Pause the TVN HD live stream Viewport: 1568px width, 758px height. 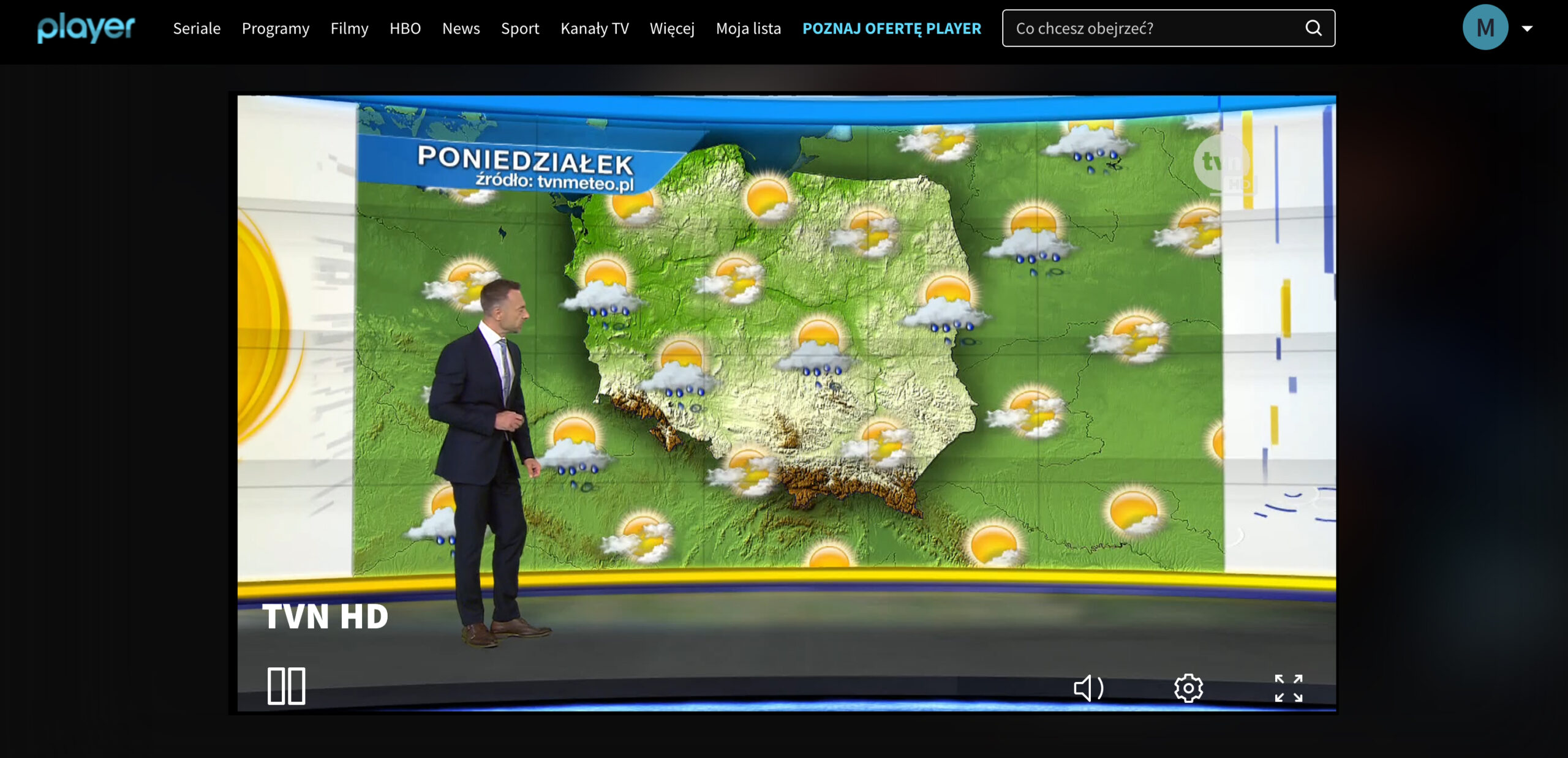(x=286, y=686)
